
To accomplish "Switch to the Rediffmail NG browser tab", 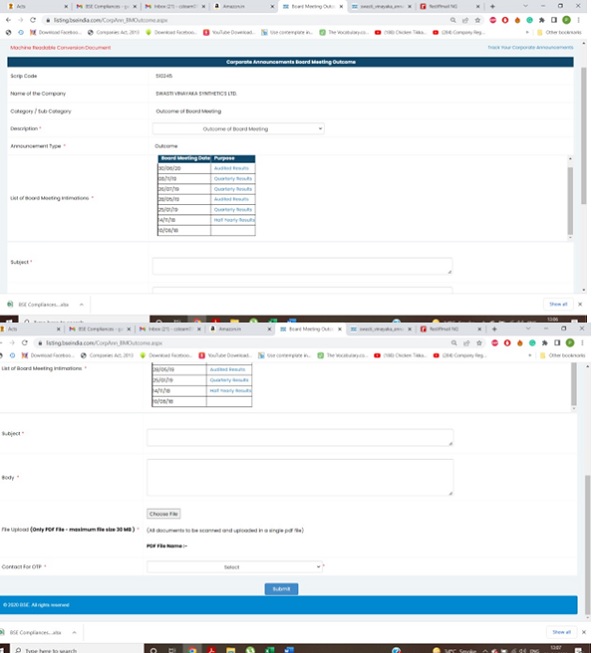I will (441, 6).
